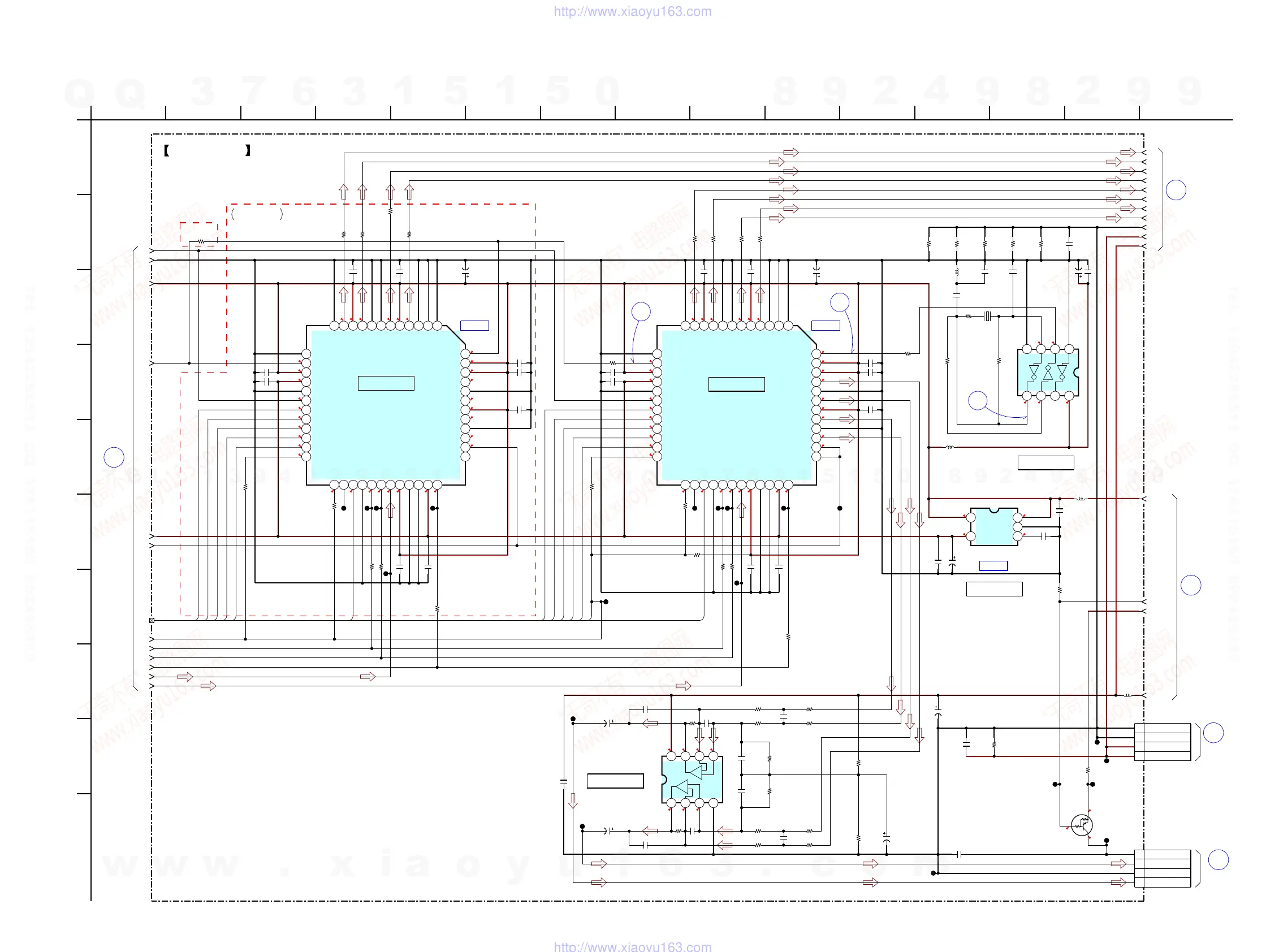Screen dimensions: 1266x952
Task: Select the left large cyan IC chip
Action: (x=386, y=405)
